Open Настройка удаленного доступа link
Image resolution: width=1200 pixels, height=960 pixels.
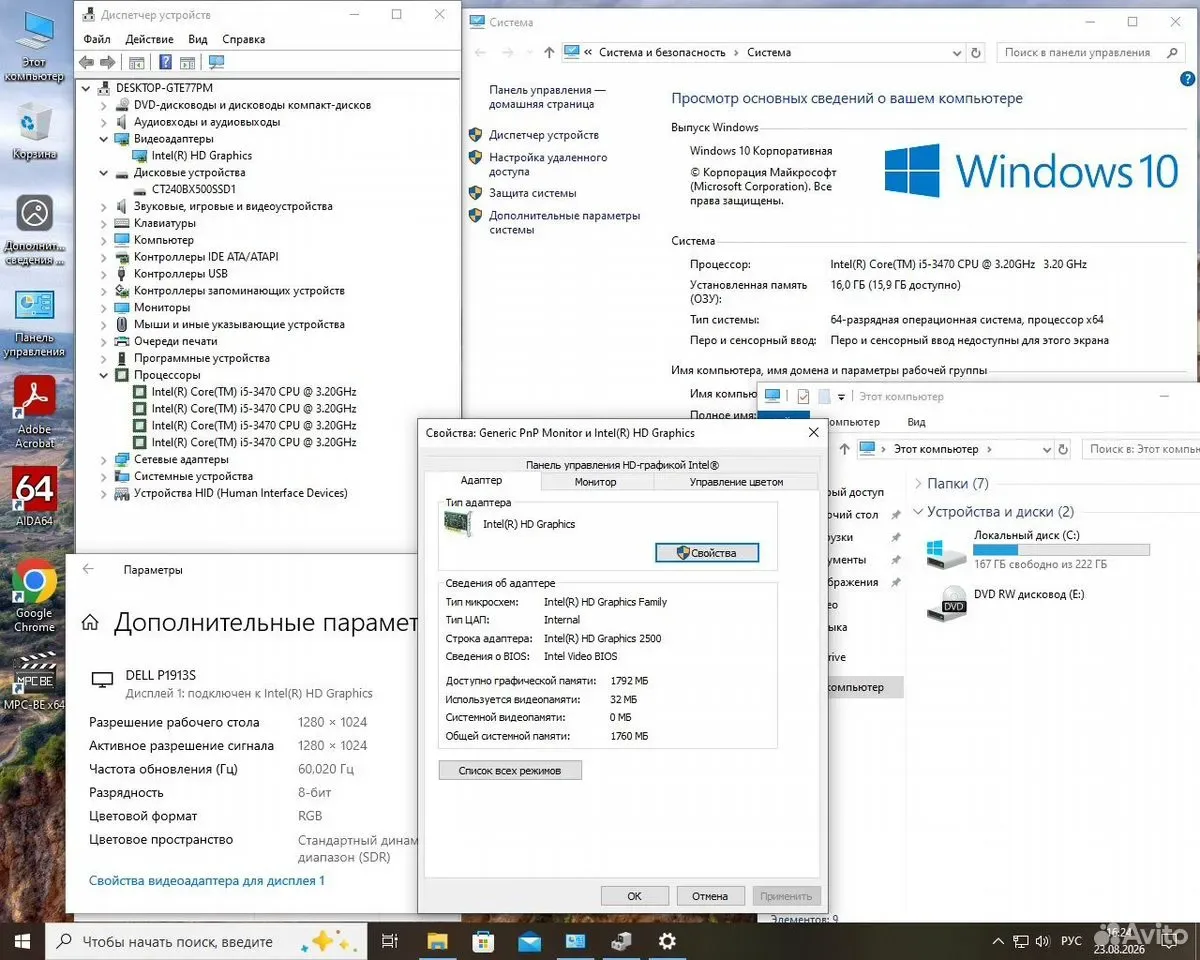point(548,164)
